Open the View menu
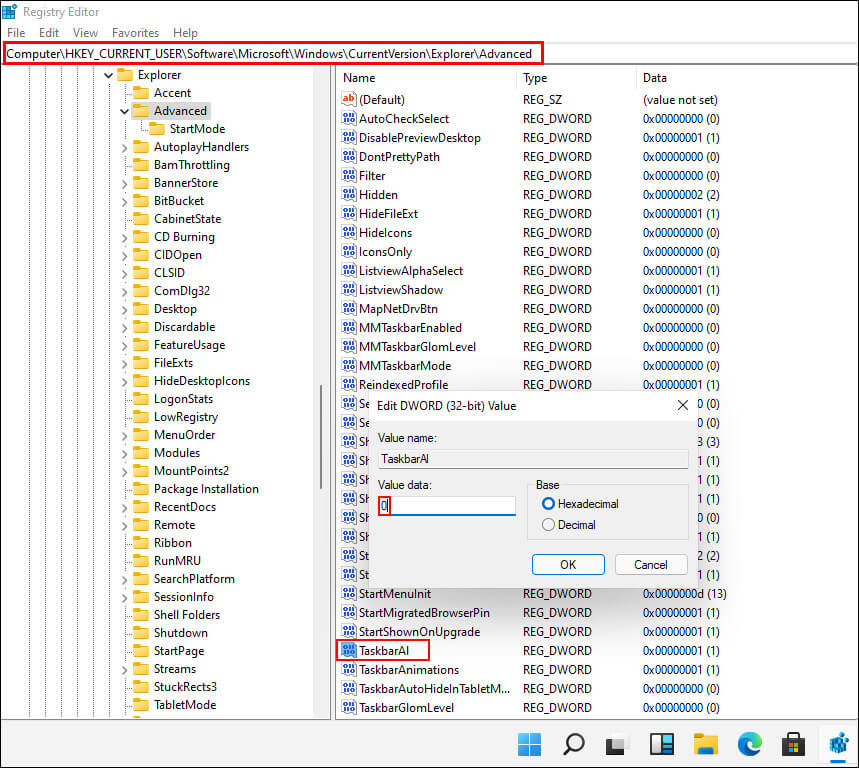 (x=85, y=33)
